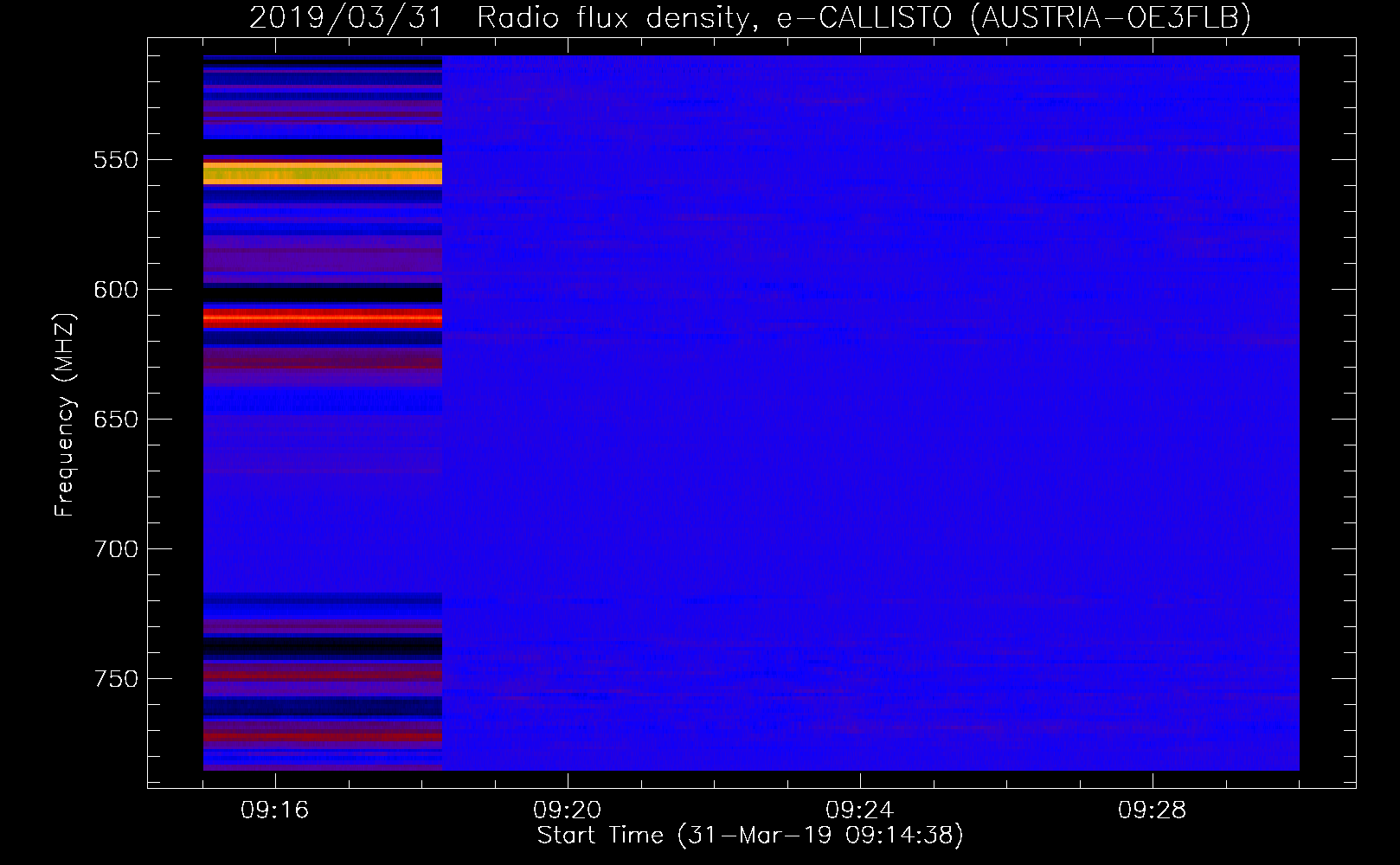Click the bright orange-yellow band near 555 MHz
The height and width of the screenshot is (865, 1400).
click(x=323, y=173)
